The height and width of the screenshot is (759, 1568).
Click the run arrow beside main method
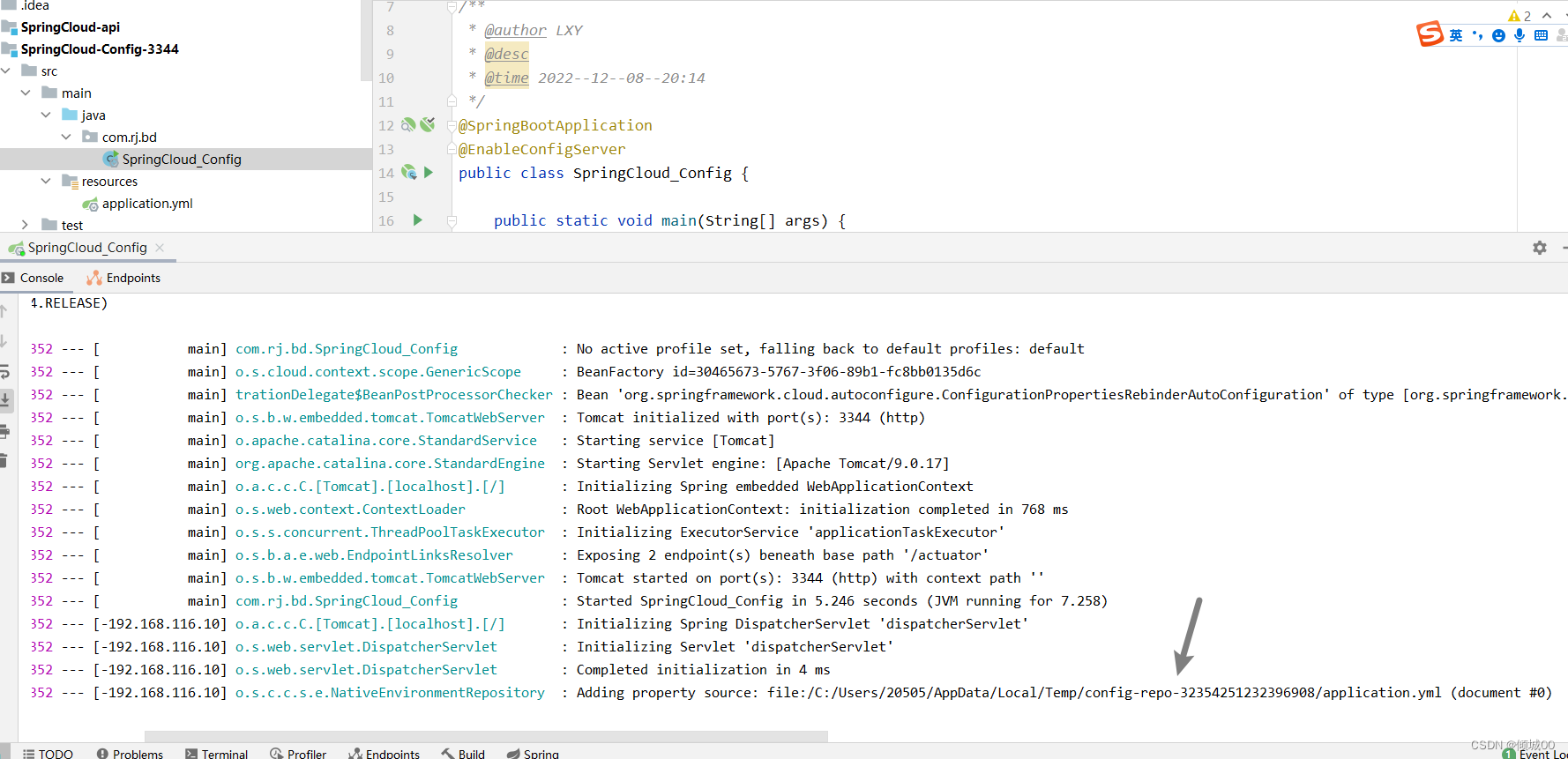tap(418, 220)
